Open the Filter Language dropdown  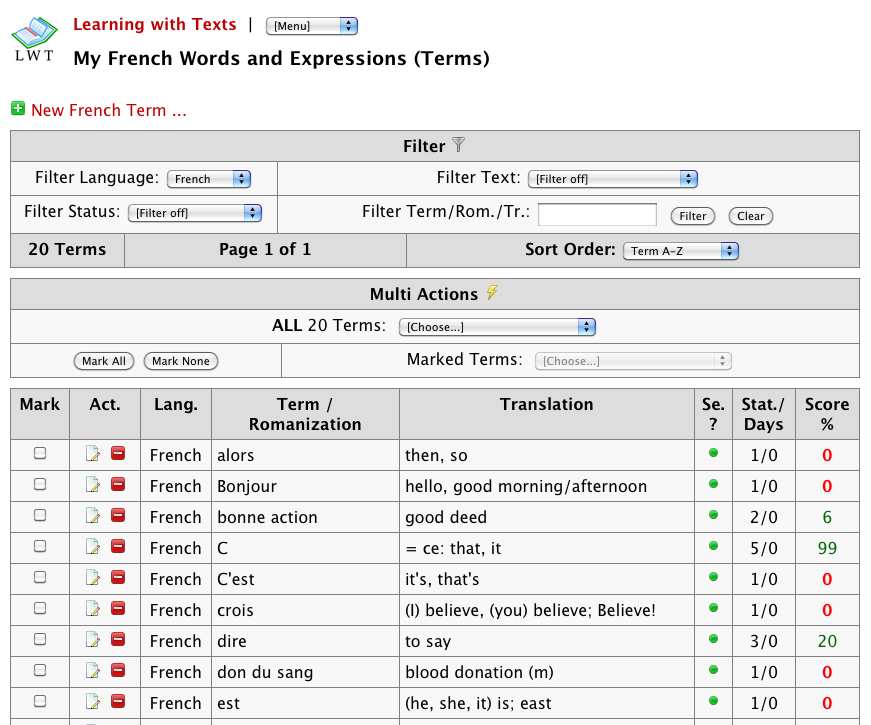209,179
